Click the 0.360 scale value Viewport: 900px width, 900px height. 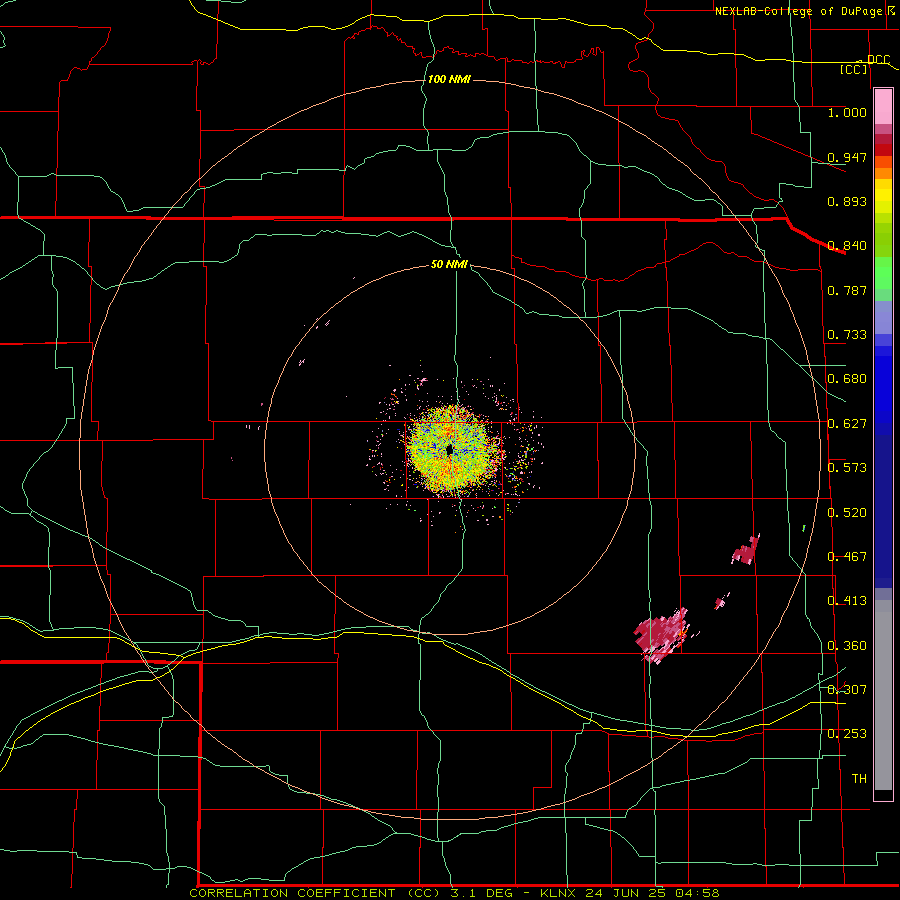[847, 646]
